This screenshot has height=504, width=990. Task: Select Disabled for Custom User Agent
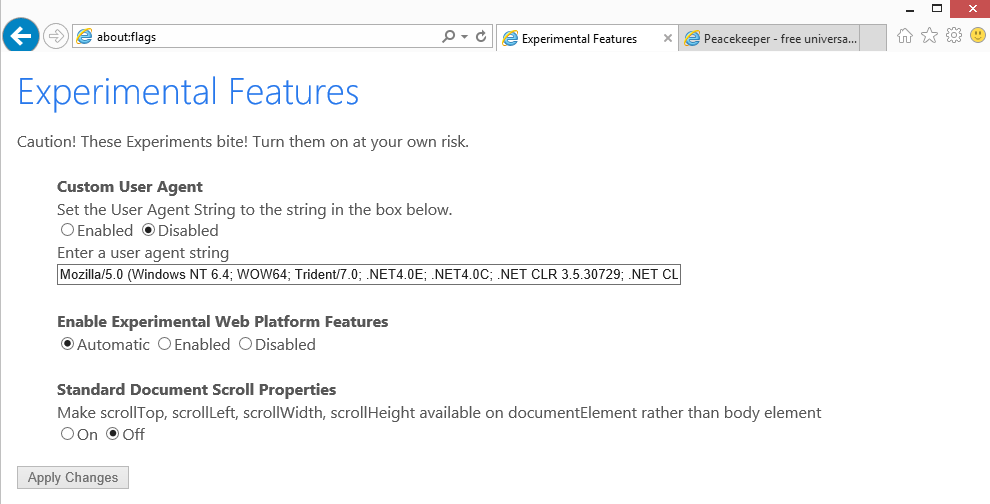click(148, 230)
